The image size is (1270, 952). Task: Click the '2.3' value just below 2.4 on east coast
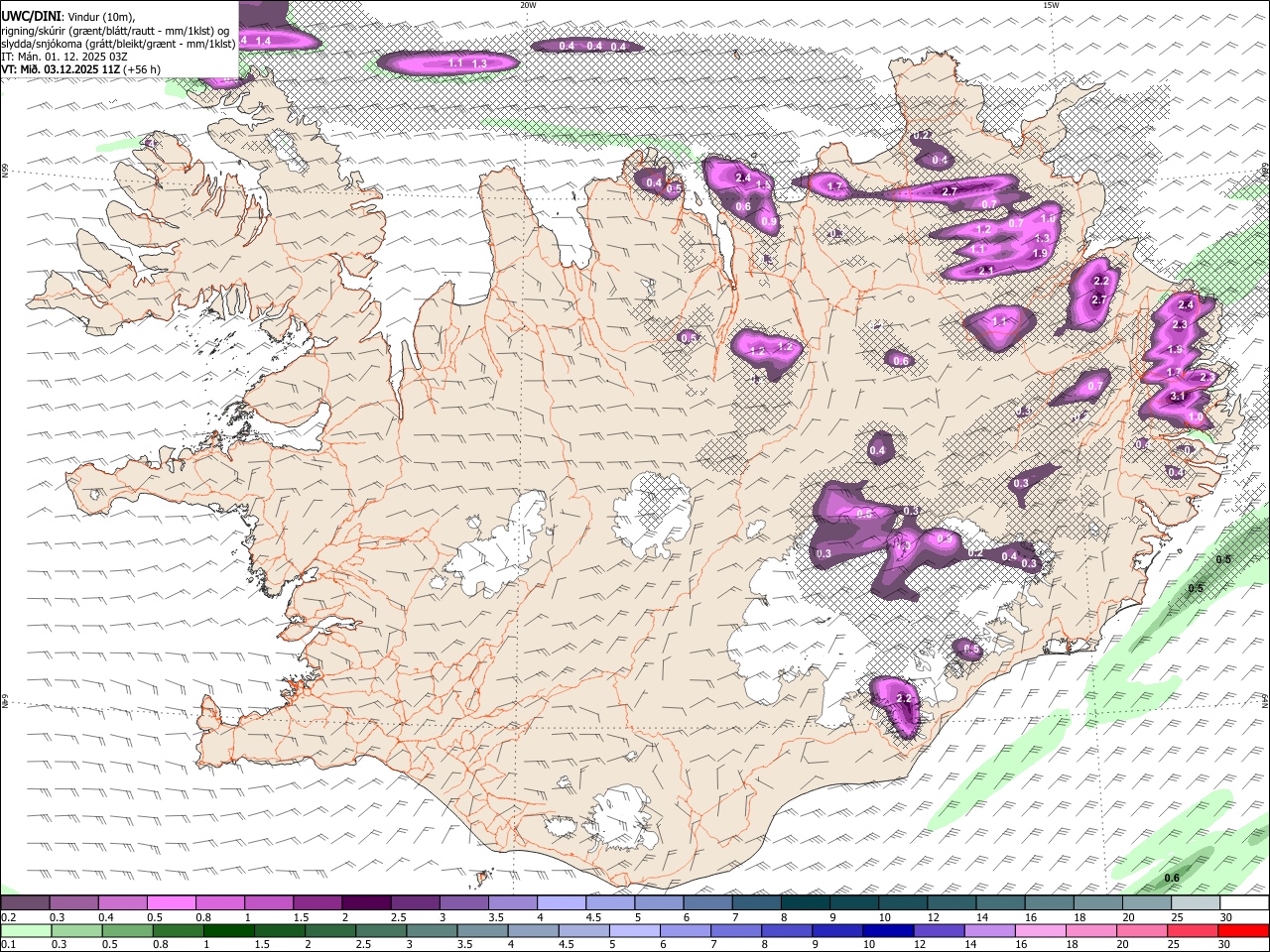pos(1180,325)
